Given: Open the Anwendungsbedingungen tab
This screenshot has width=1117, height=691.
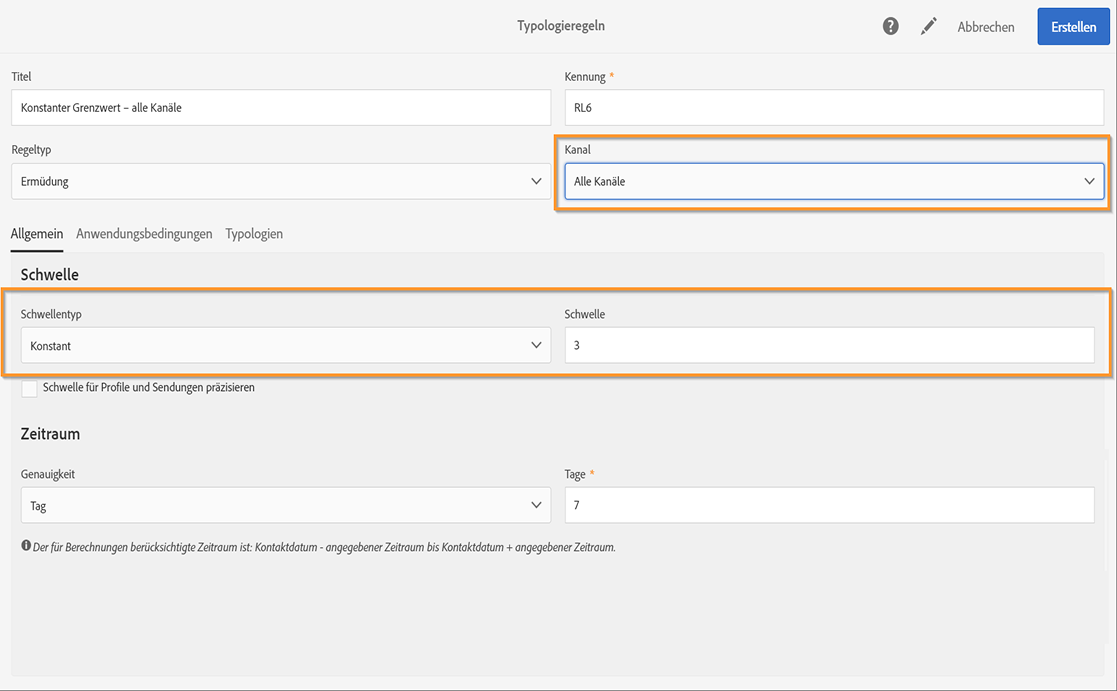Looking at the screenshot, I should click(x=144, y=234).
